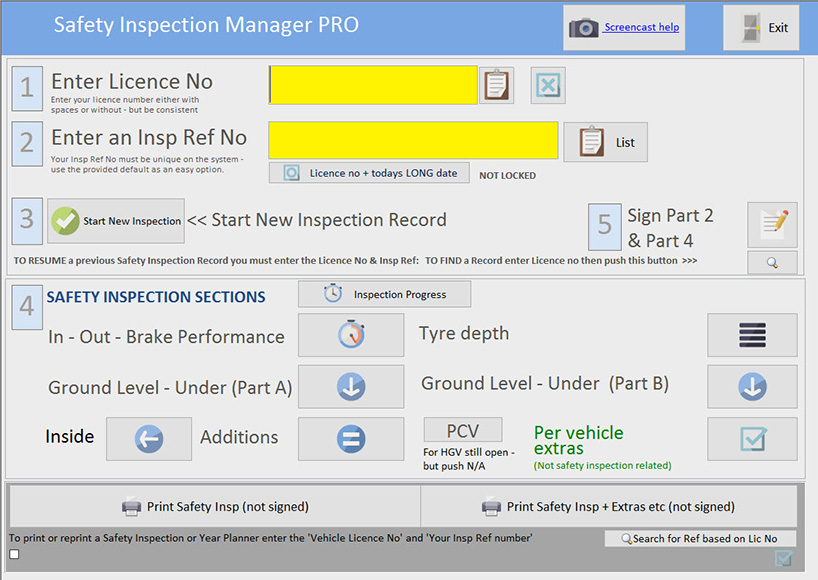The image size is (818, 580).
Task: Print Safety Insp + Extras etc (not signed)
Action: (609, 506)
